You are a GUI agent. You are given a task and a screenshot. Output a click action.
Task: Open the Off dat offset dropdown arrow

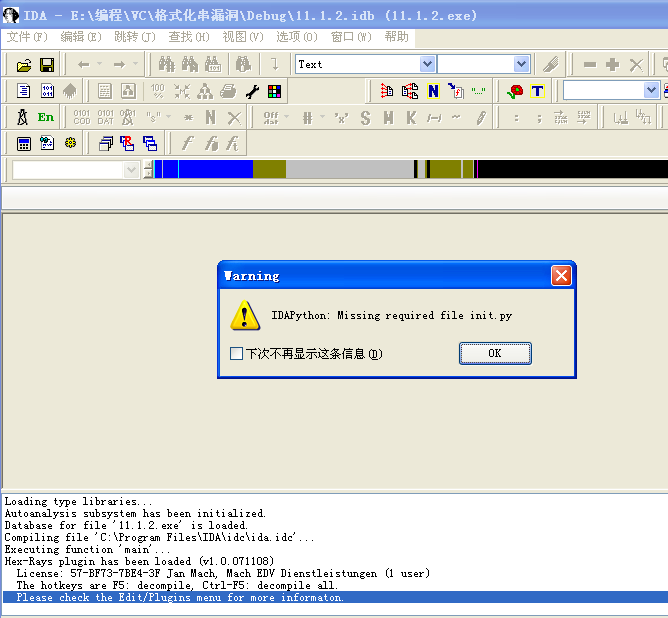tap(286, 117)
